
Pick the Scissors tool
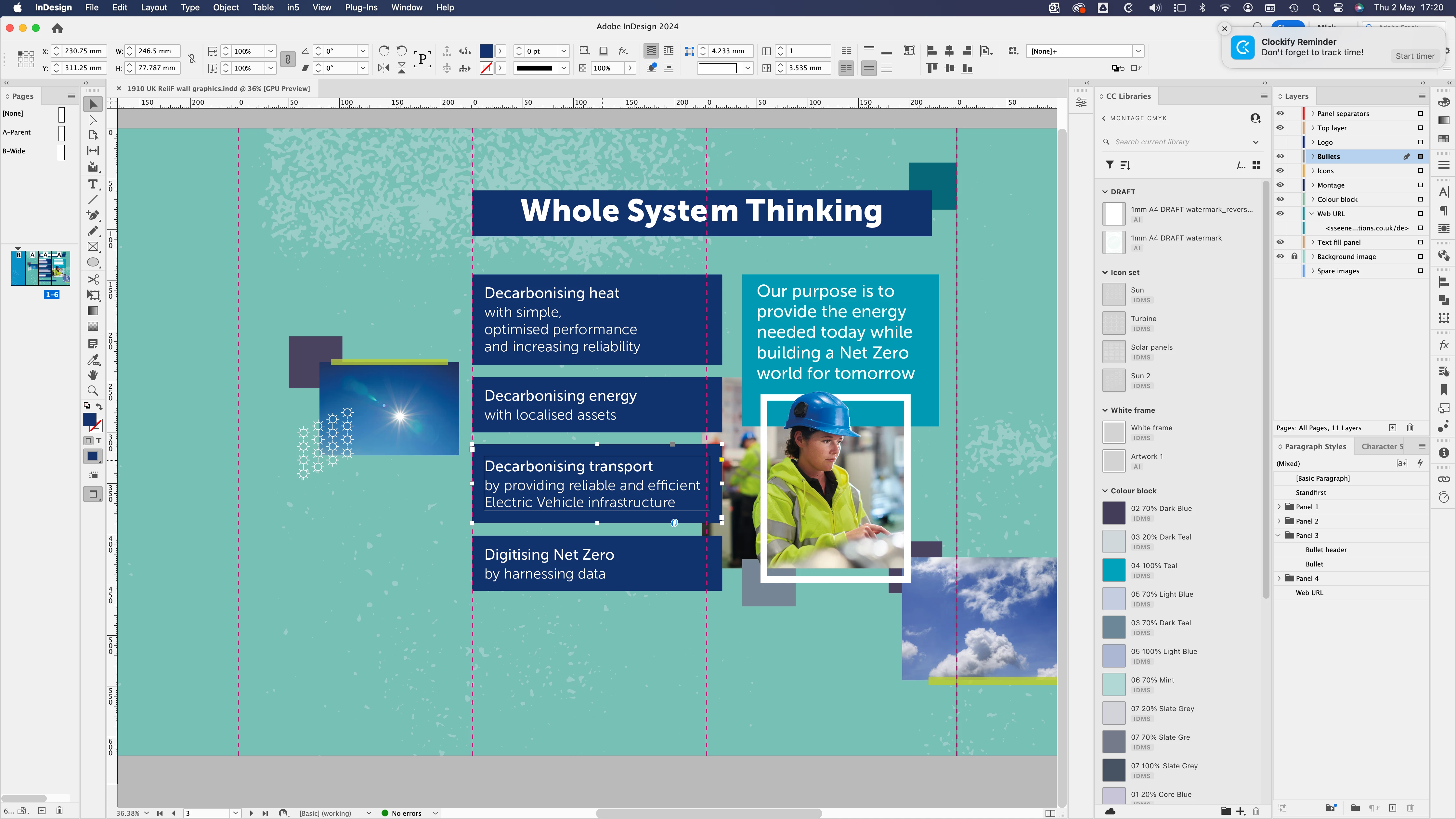(93, 279)
